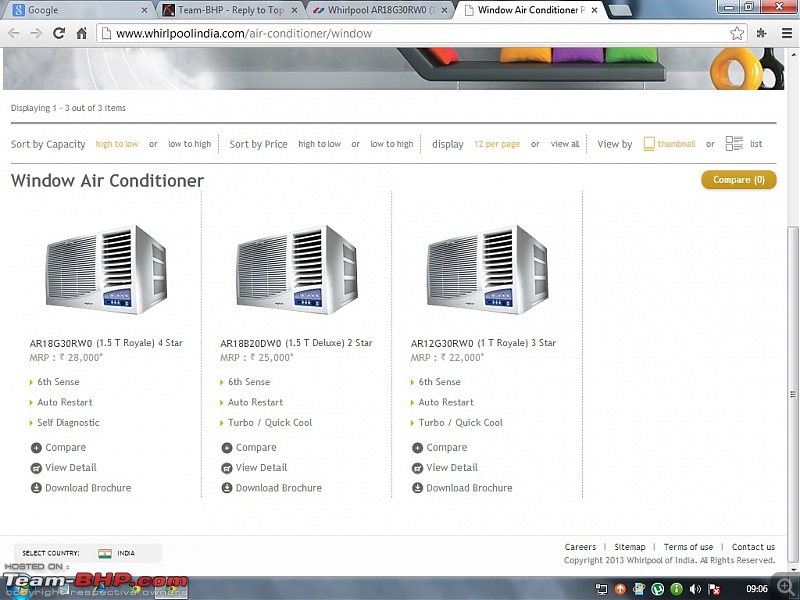Screen dimensions: 800x600
Task: Open the uTorrent tray icon
Action: (x=657, y=589)
